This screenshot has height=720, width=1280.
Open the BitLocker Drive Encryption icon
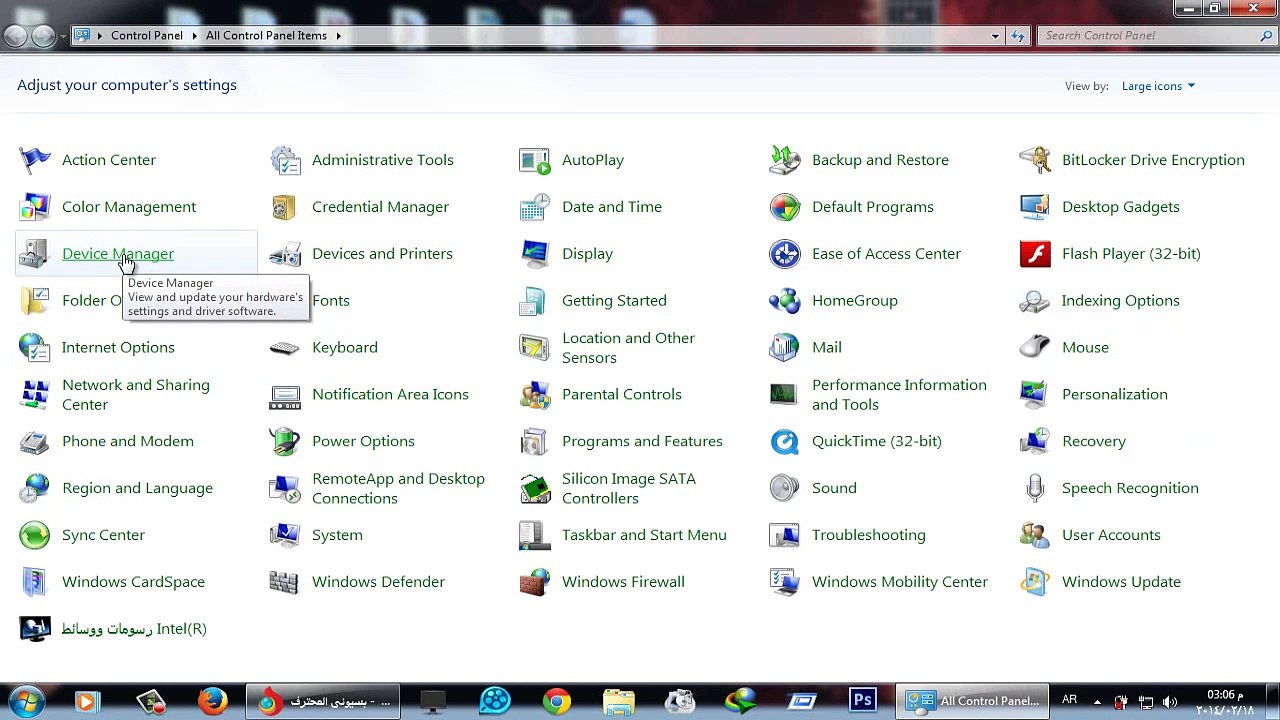[x=1035, y=160]
